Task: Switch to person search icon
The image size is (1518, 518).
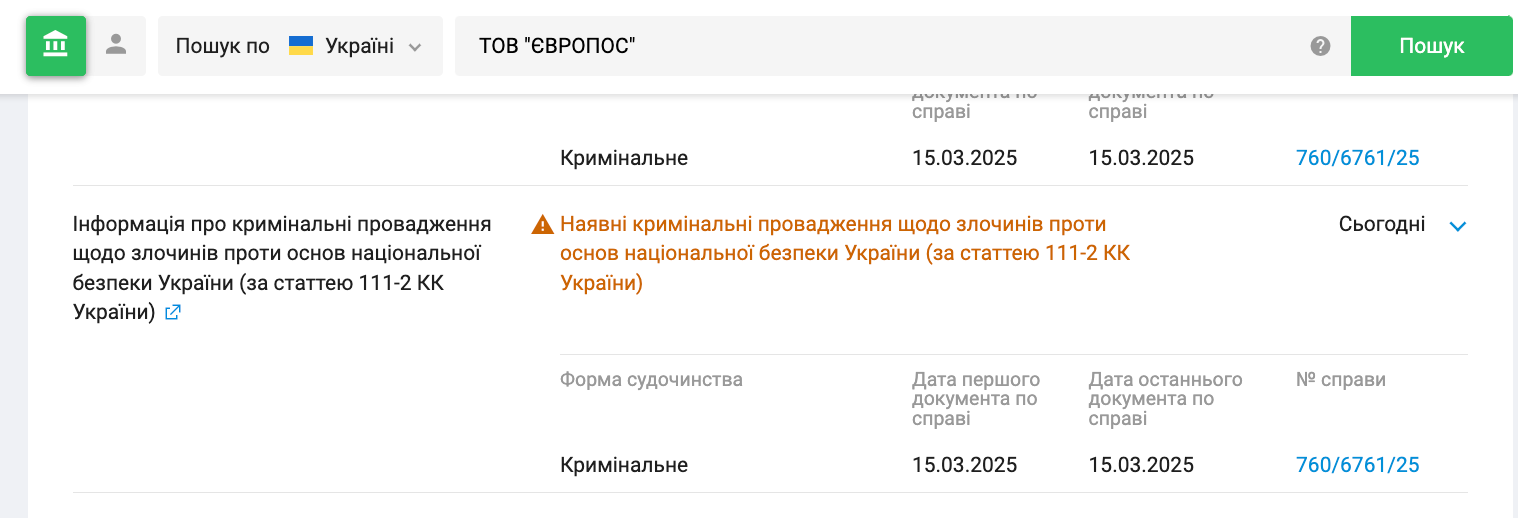Action: pos(117,45)
